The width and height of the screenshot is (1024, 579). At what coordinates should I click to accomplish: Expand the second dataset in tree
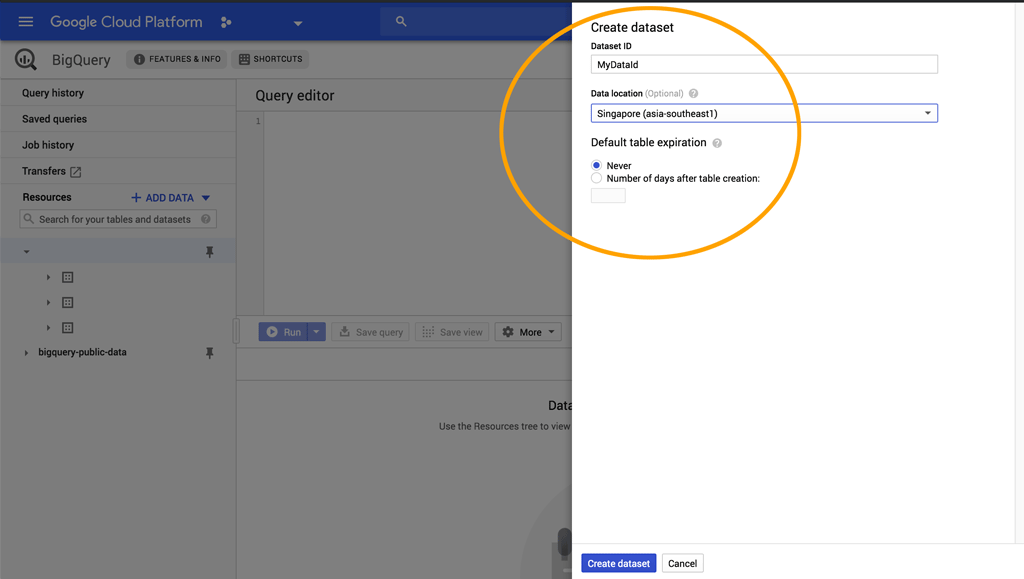click(x=48, y=302)
